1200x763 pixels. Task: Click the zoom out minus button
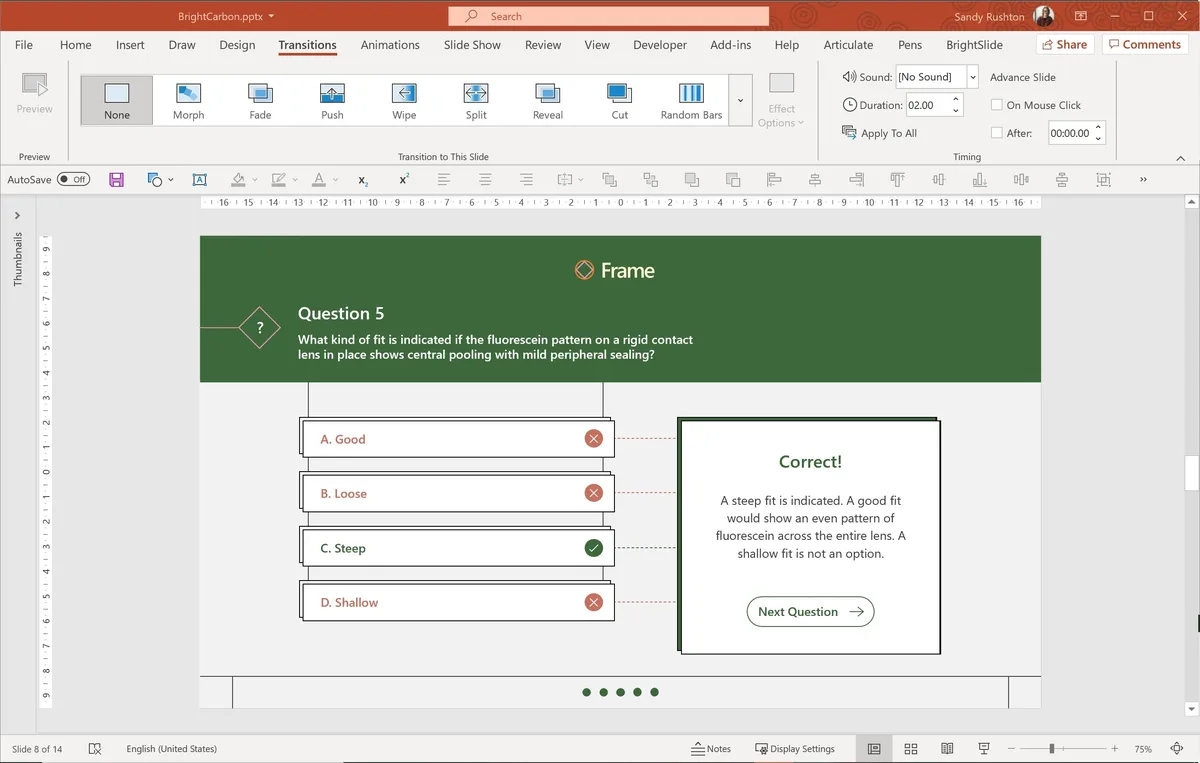[x=1012, y=748]
